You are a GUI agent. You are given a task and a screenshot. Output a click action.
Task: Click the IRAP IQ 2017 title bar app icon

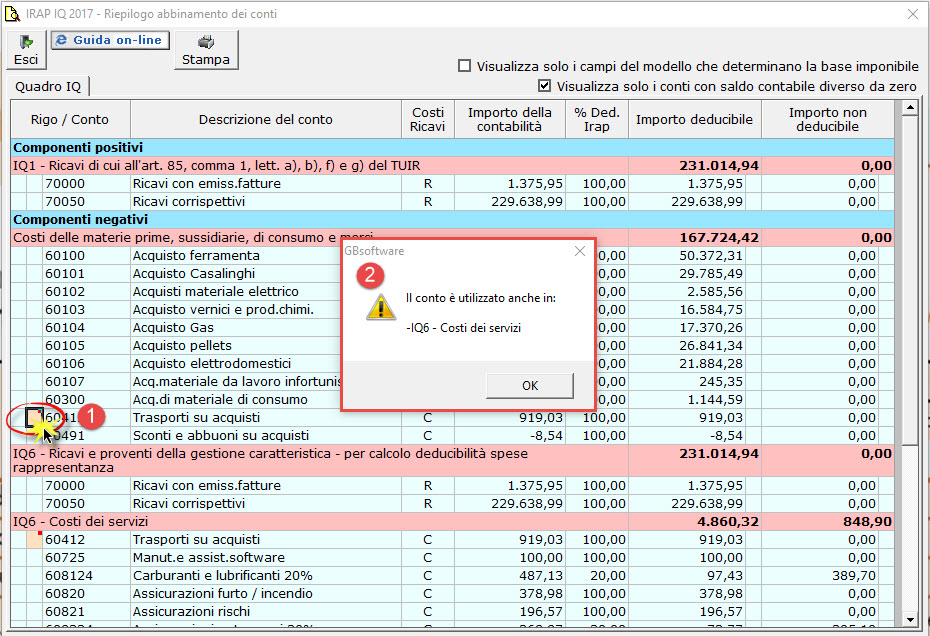click(x=12, y=14)
